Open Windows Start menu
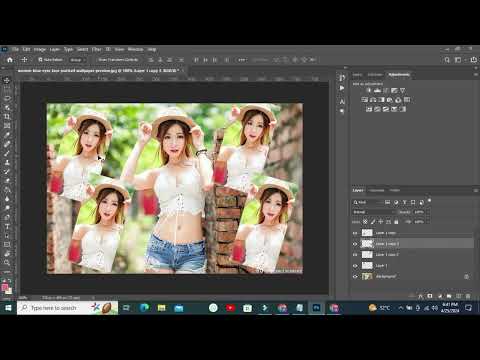The width and height of the screenshot is (480, 360). pyautogui.click(x=8, y=308)
